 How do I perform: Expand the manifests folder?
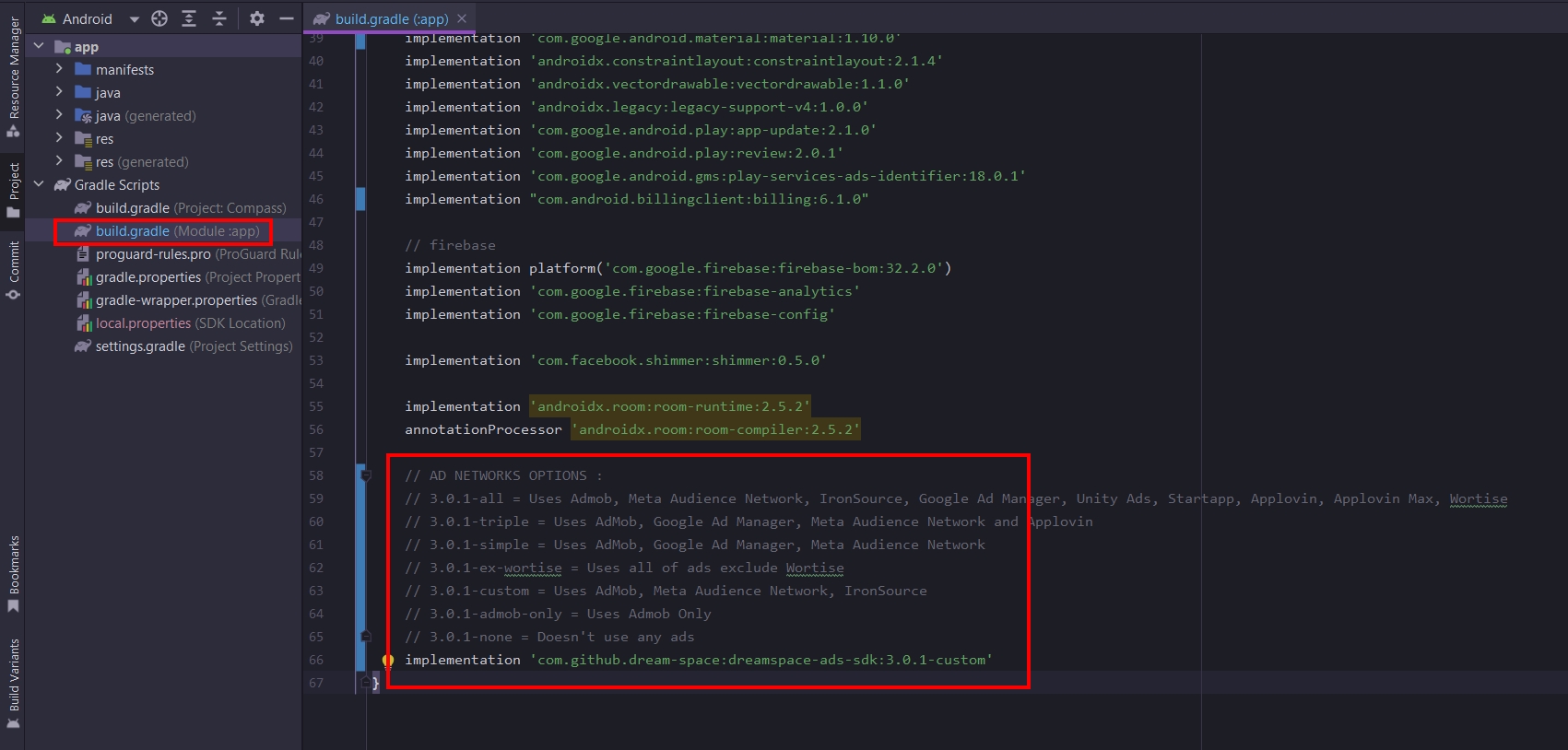pyautogui.click(x=59, y=69)
